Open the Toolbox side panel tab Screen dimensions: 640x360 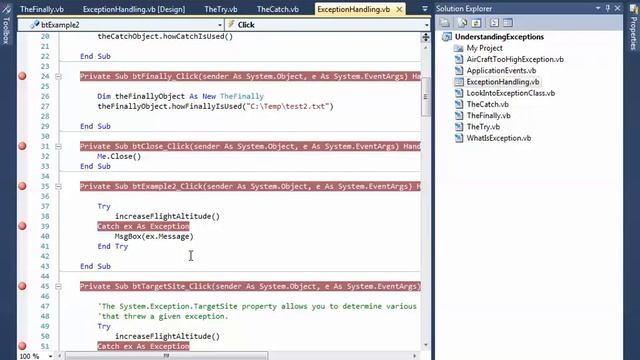tap(6, 24)
